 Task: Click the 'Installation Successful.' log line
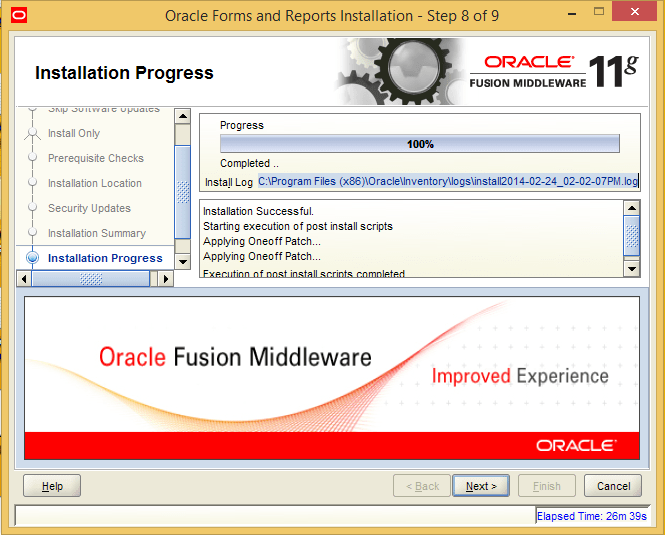pos(258,211)
